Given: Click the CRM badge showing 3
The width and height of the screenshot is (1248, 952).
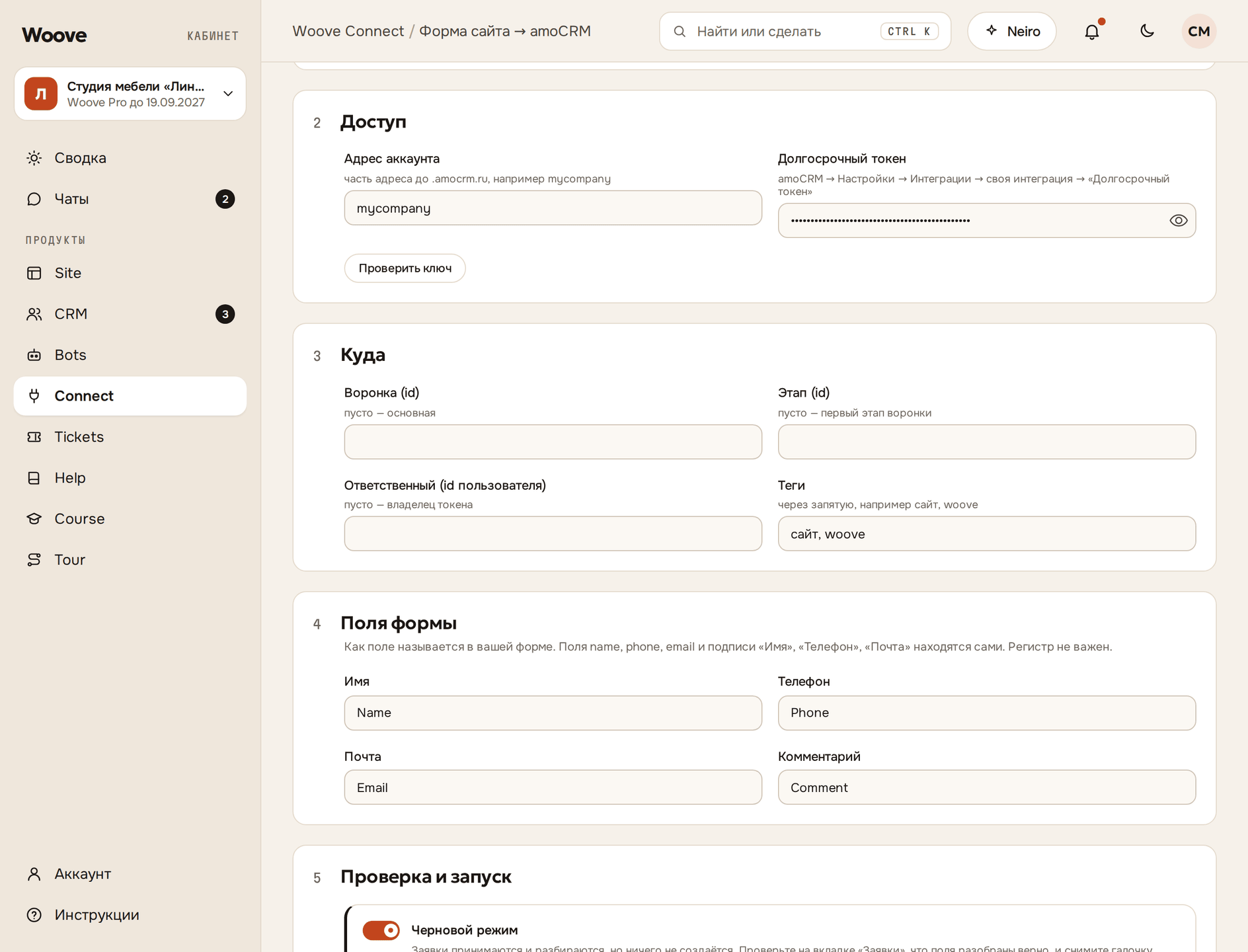Looking at the screenshot, I should pos(225,314).
